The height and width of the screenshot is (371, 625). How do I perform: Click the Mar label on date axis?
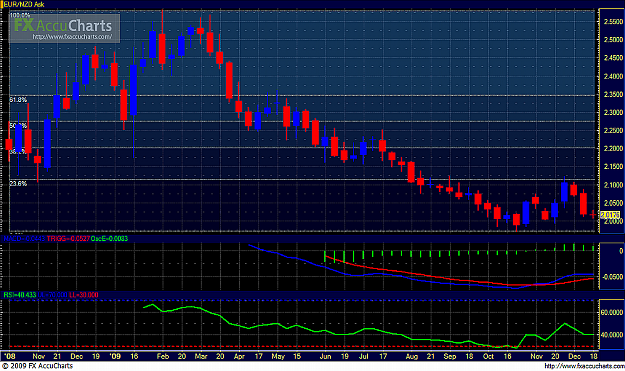(201, 356)
